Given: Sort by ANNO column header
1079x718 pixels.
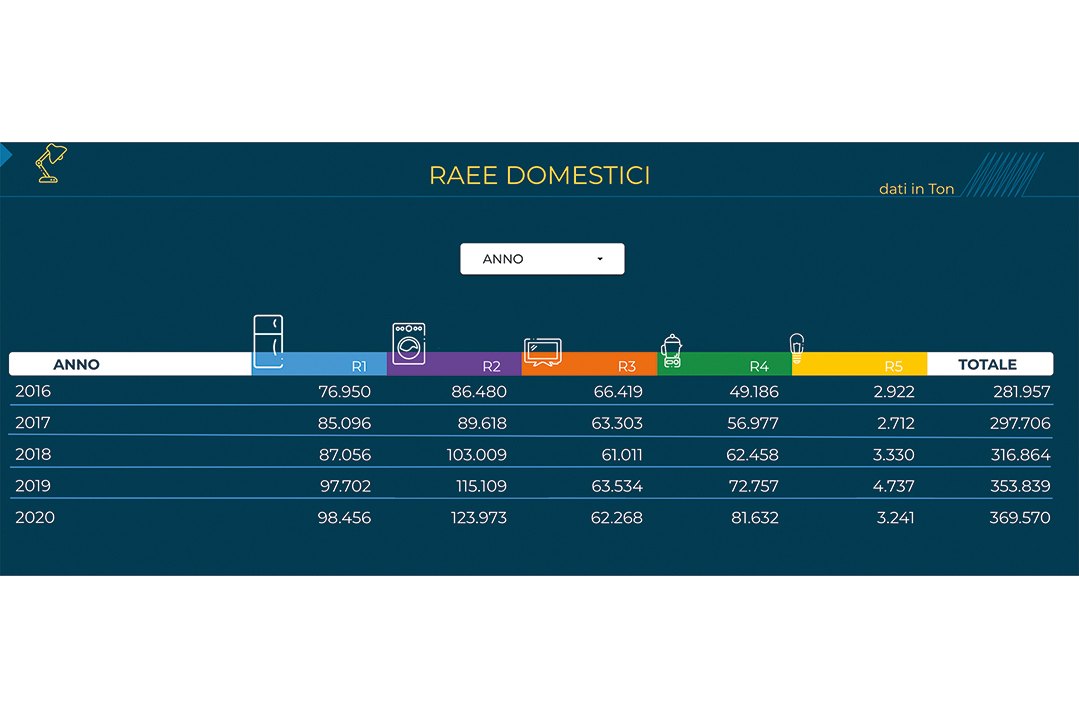Looking at the screenshot, I should point(77,365).
